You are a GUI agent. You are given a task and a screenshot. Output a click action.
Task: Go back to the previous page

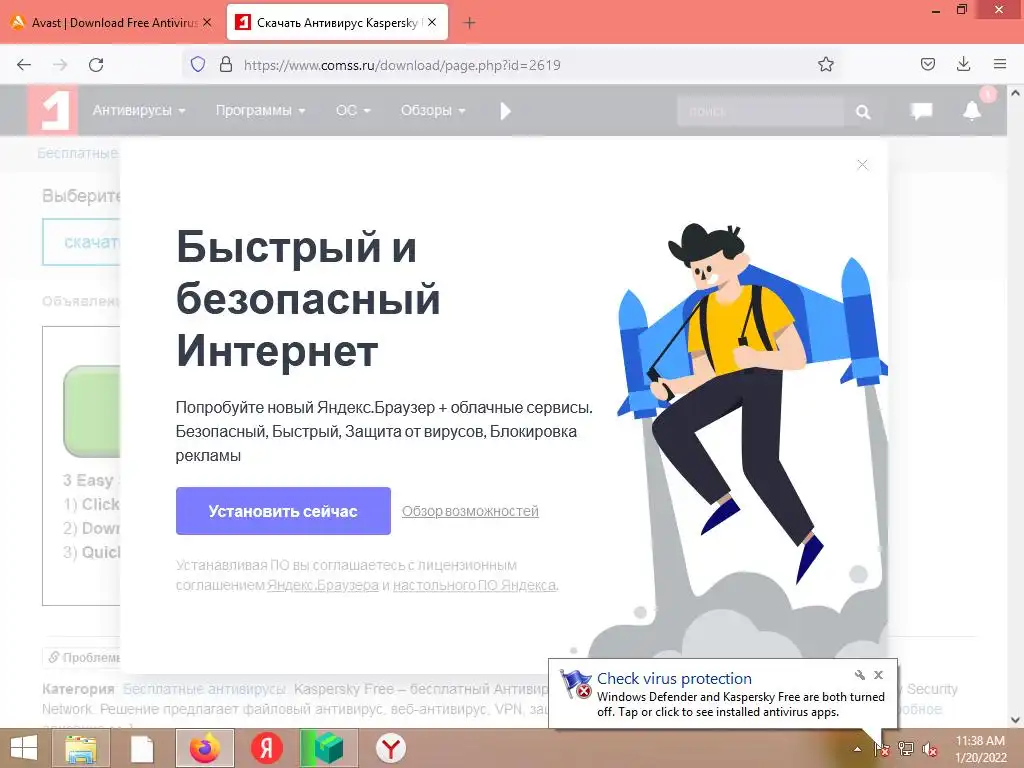point(24,65)
